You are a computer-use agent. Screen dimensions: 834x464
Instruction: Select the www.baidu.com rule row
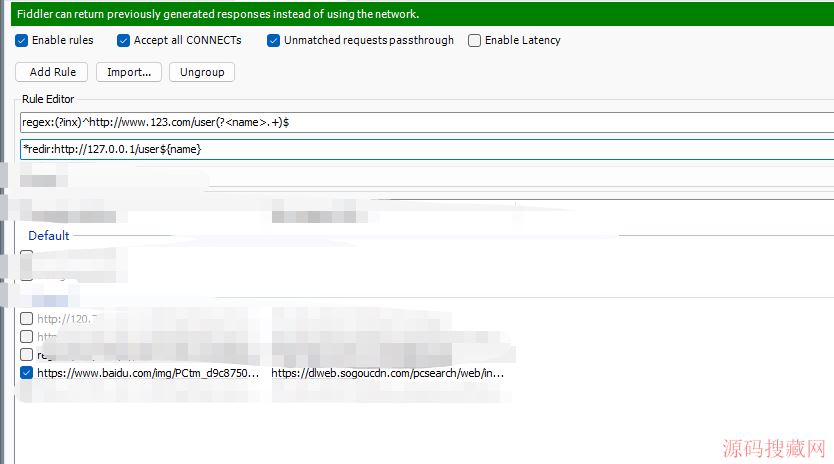point(148,373)
